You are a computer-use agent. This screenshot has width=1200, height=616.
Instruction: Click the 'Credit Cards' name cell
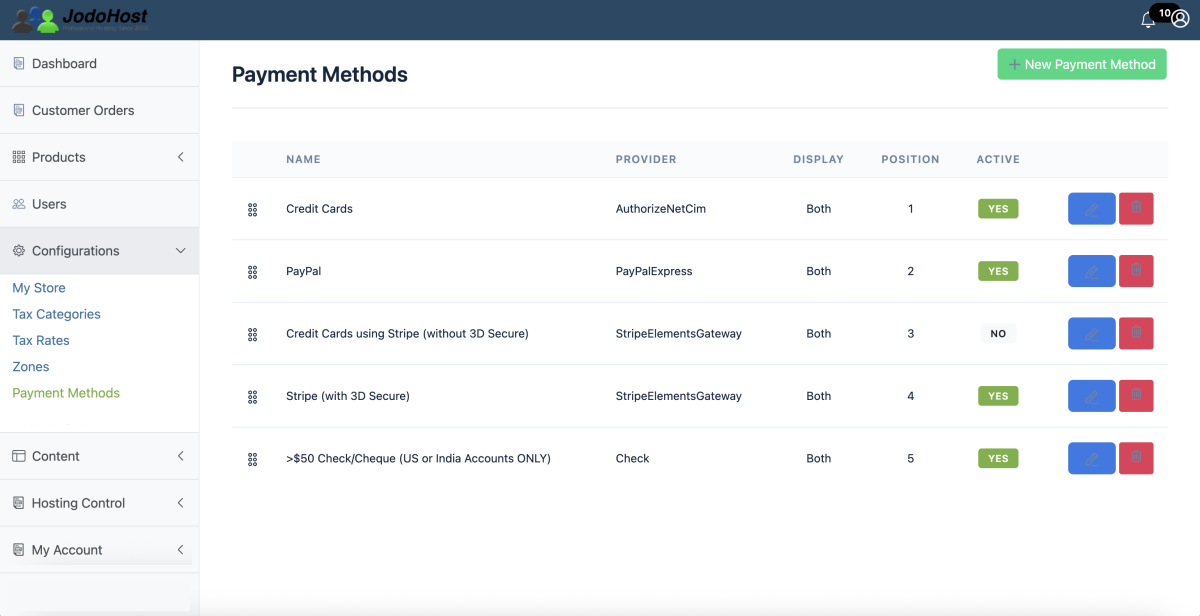pyautogui.click(x=319, y=209)
